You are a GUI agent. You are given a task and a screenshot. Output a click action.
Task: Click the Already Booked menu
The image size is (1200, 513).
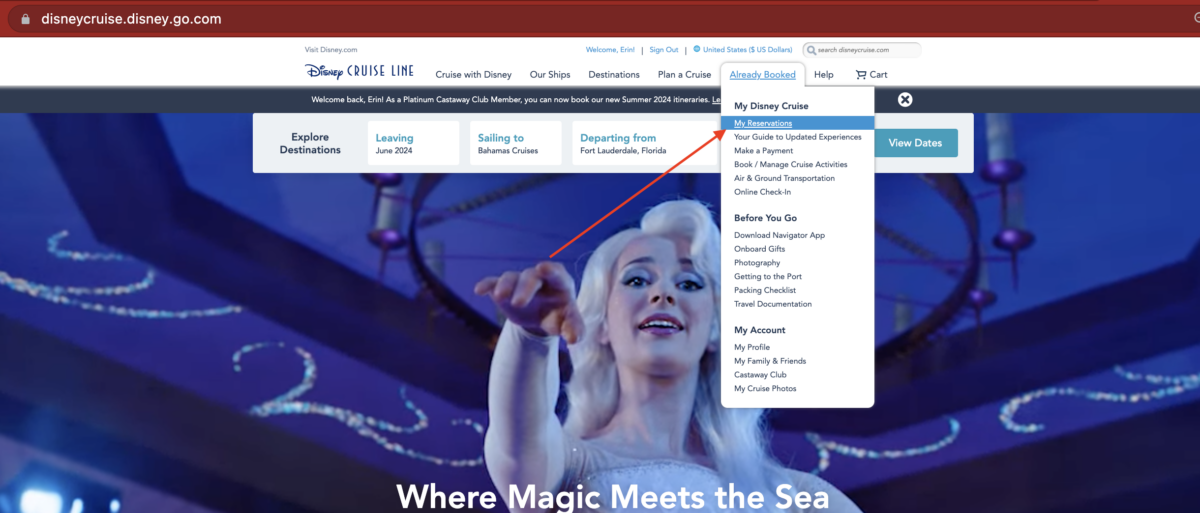763,75
